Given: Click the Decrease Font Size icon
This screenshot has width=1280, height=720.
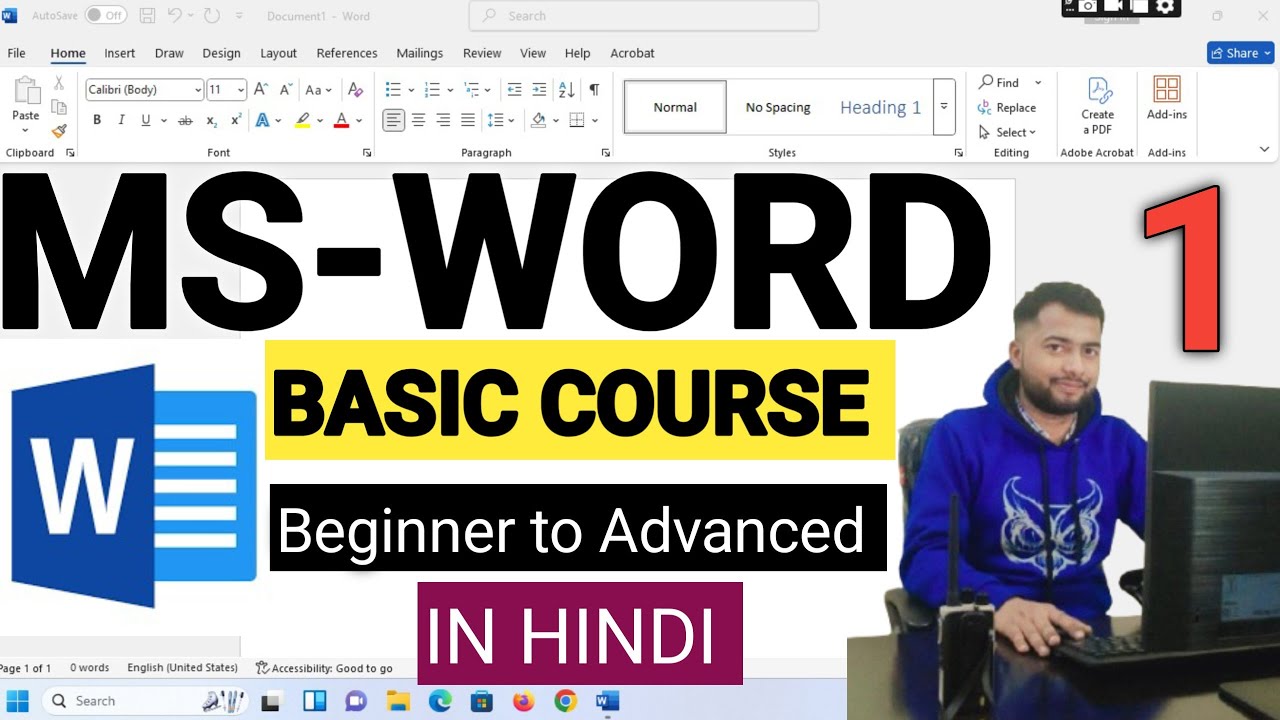Looking at the screenshot, I should click(x=284, y=90).
